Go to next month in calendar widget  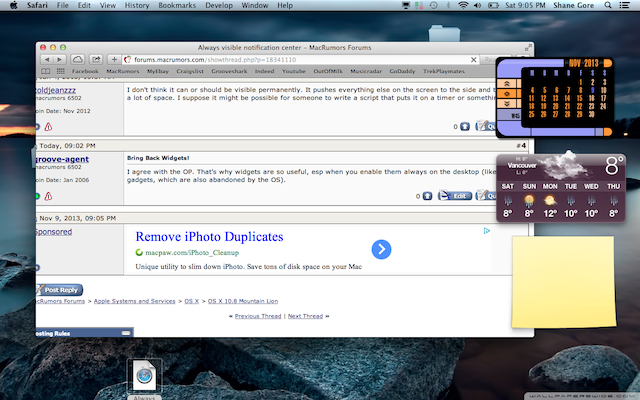point(507,103)
